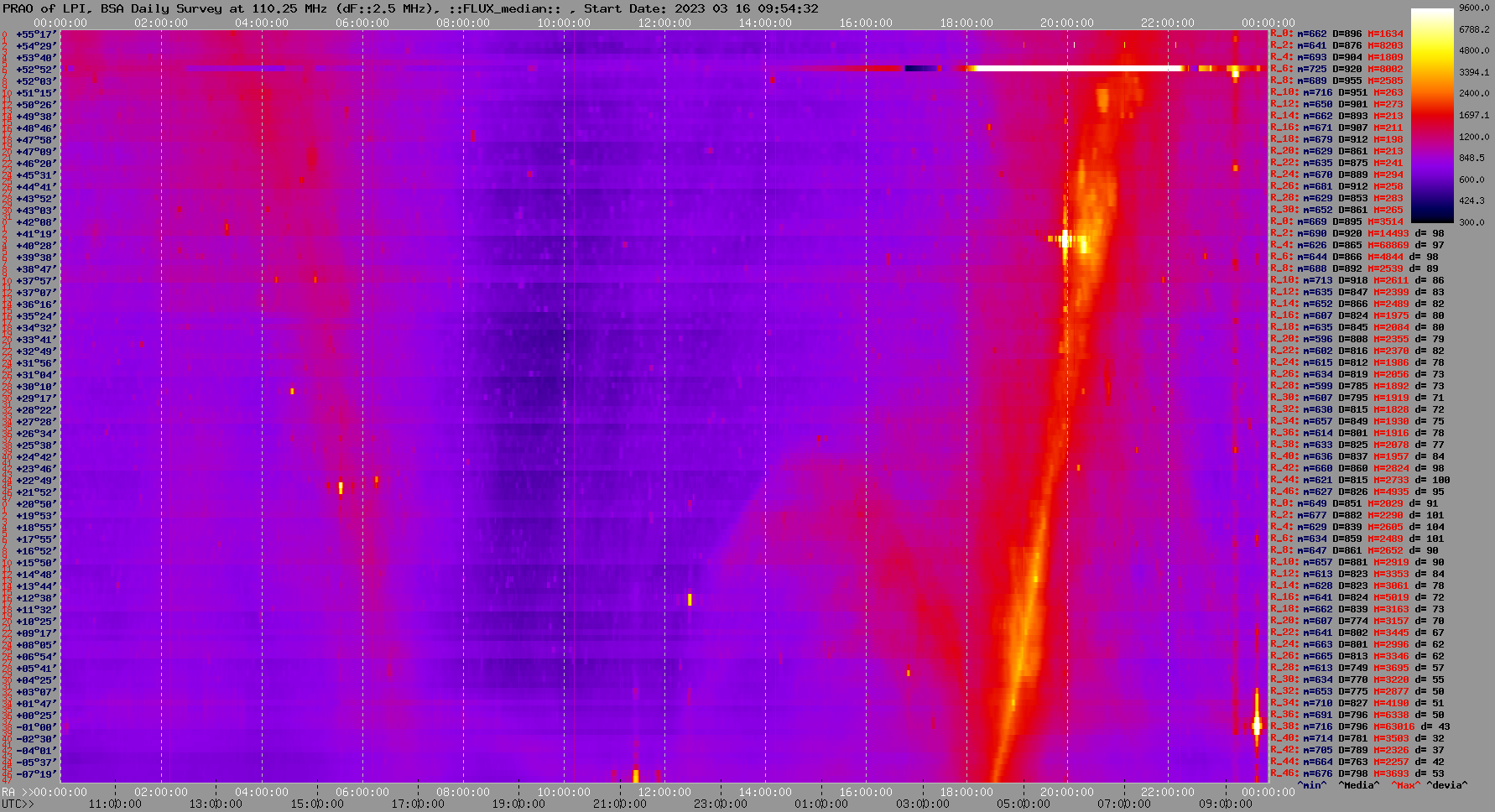Image resolution: width=1495 pixels, height=812 pixels.
Task: Click the 11:00:00 UTC tick label
Action: click(114, 804)
